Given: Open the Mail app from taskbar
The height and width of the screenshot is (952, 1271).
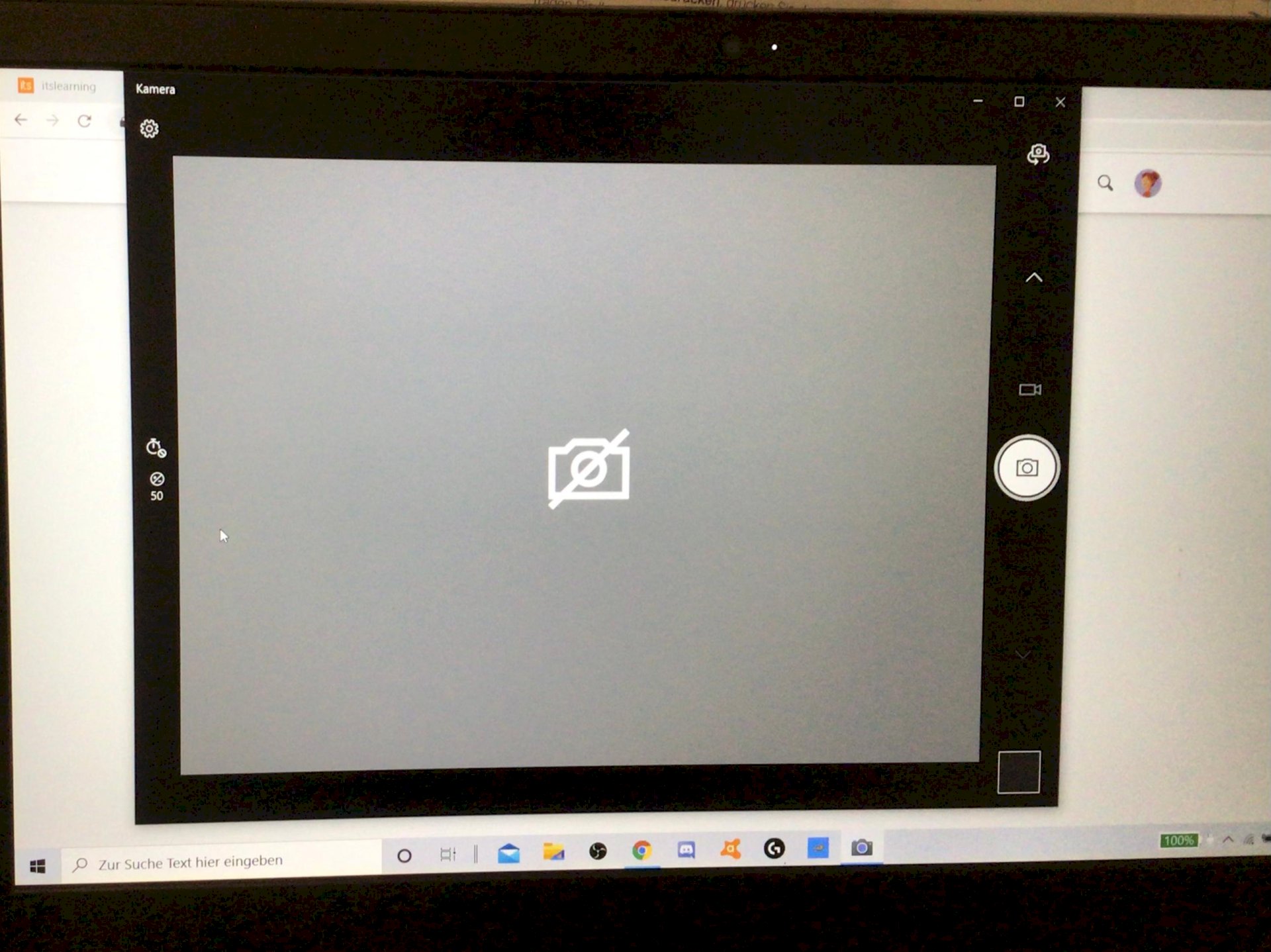Looking at the screenshot, I should (x=508, y=853).
